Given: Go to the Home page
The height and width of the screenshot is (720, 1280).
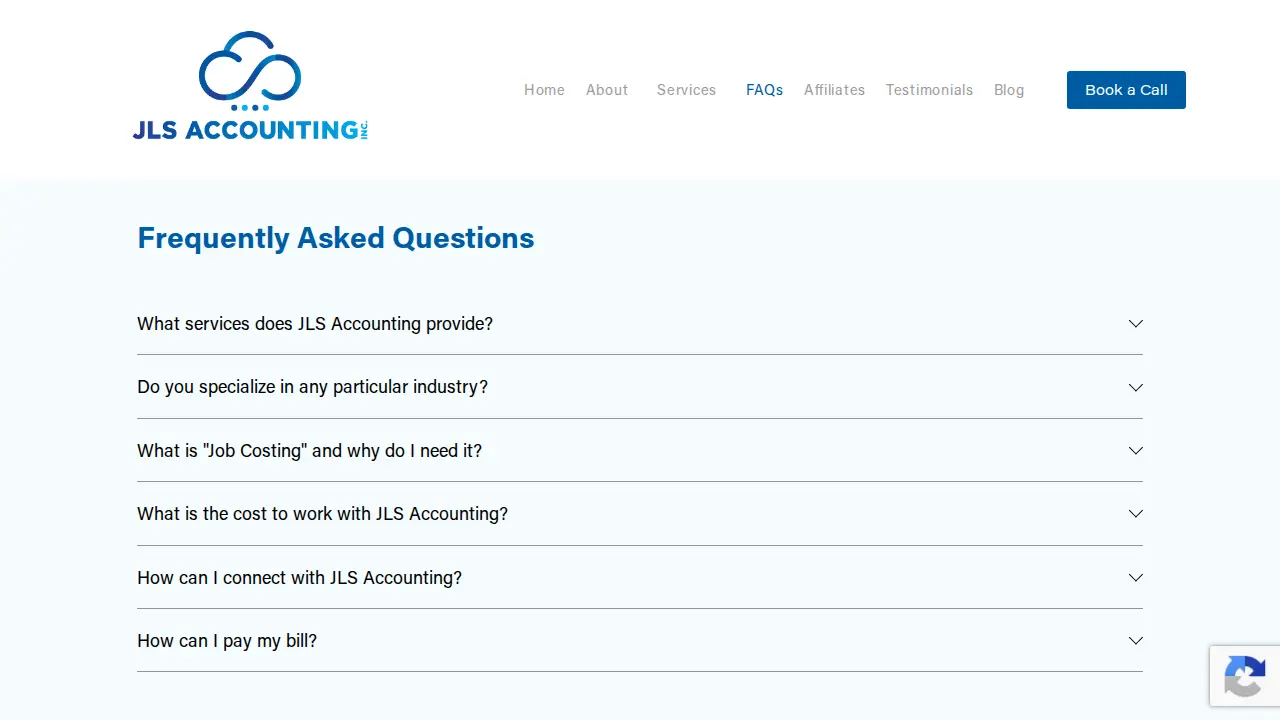Looking at the screenshot, I should click(544, 90).
